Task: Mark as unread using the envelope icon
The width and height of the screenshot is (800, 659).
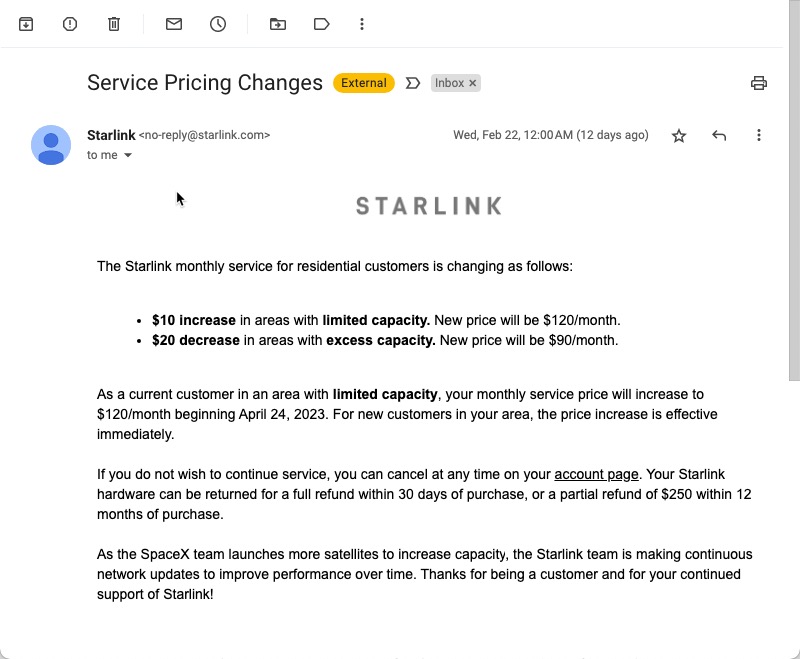Action: [174, 24]
